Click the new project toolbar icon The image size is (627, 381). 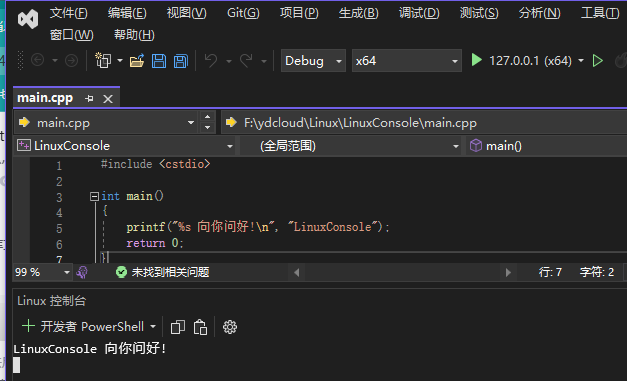(x=103, y=60)
